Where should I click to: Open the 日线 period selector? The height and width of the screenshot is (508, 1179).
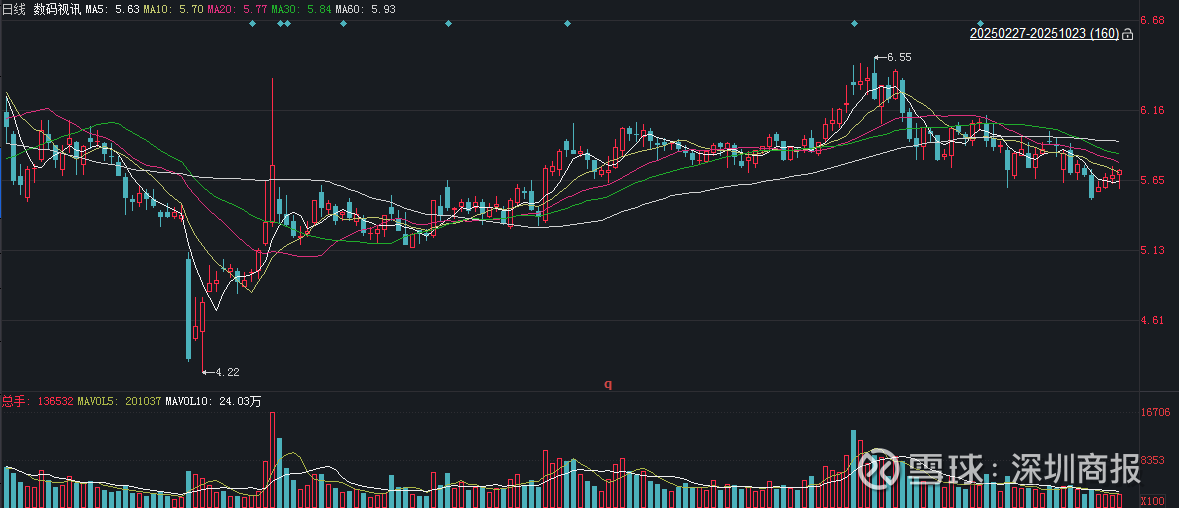tap(14, 8)
